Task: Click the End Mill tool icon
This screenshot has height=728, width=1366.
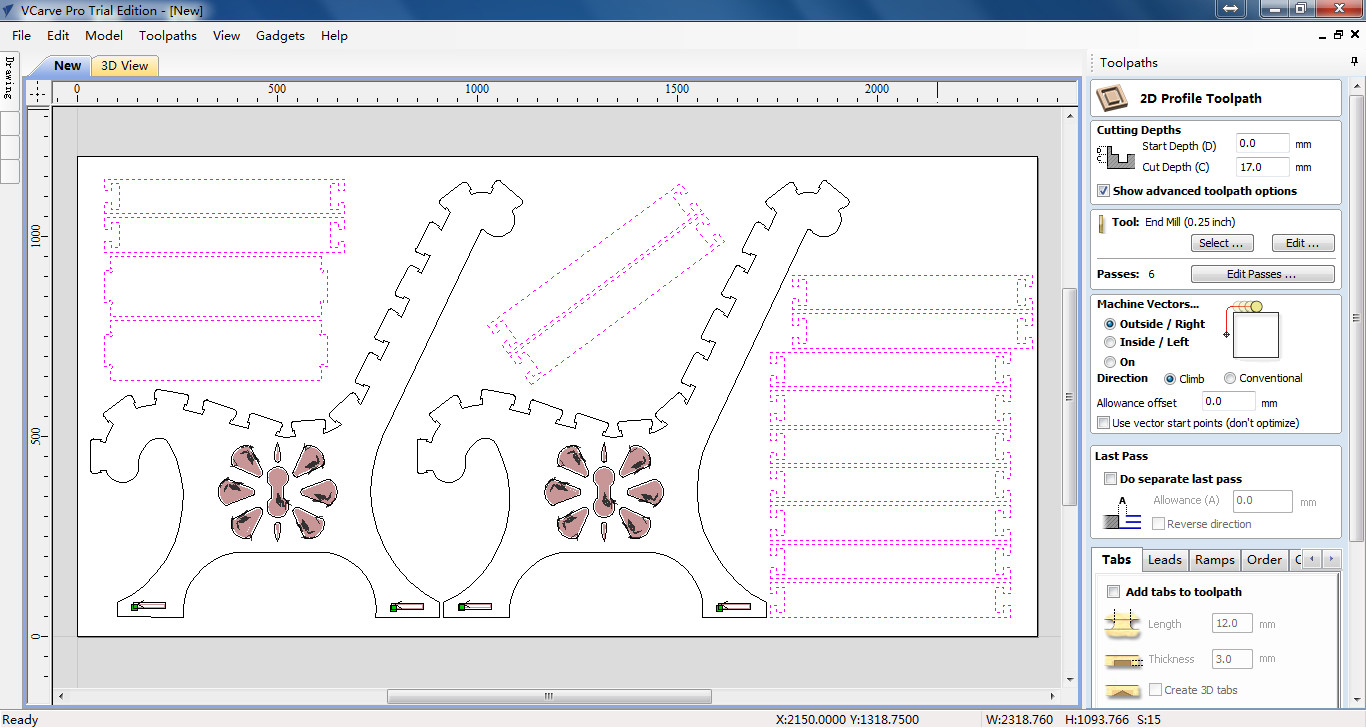Action: 1102,222
